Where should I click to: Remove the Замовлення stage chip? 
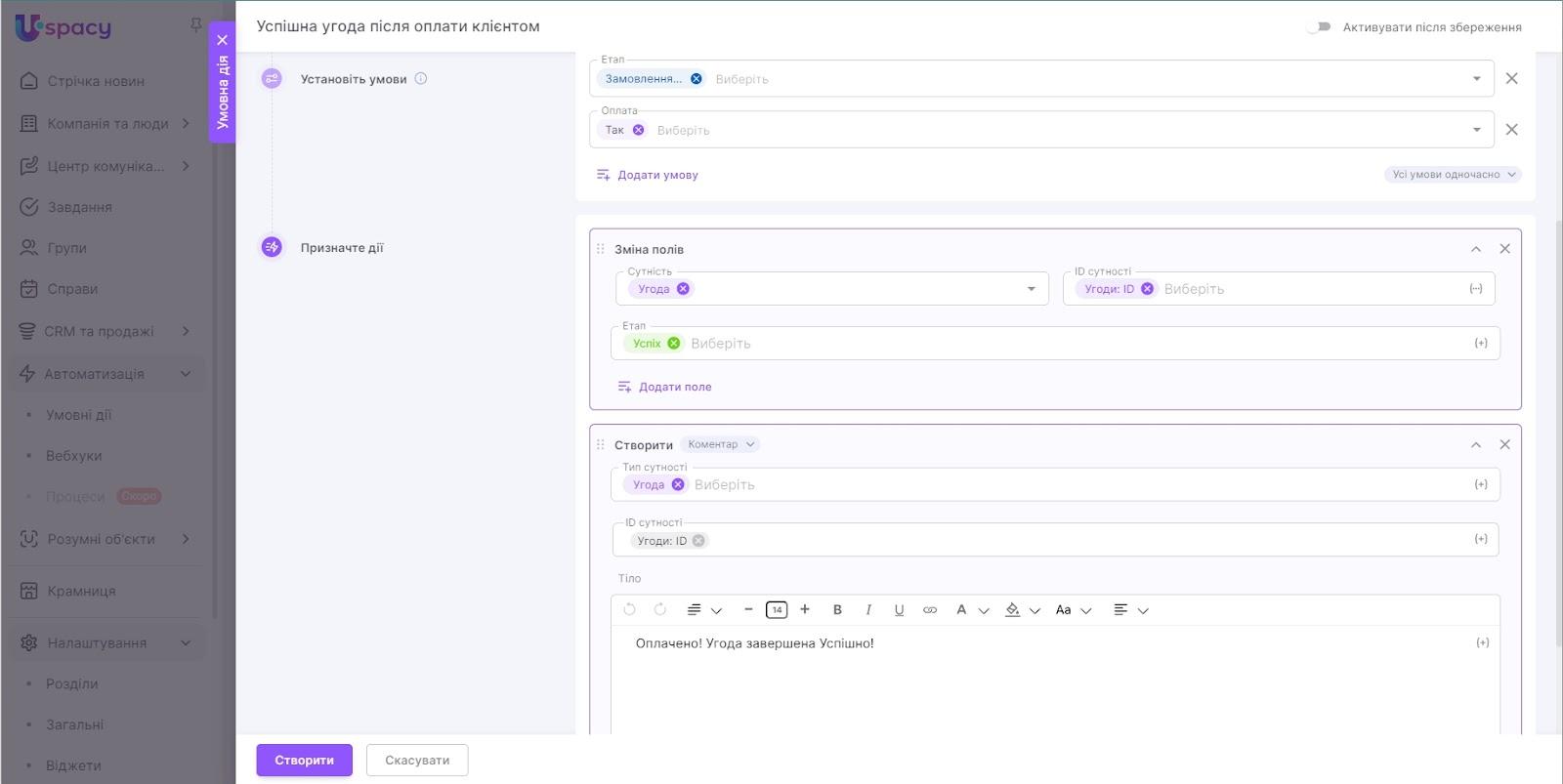697,79
